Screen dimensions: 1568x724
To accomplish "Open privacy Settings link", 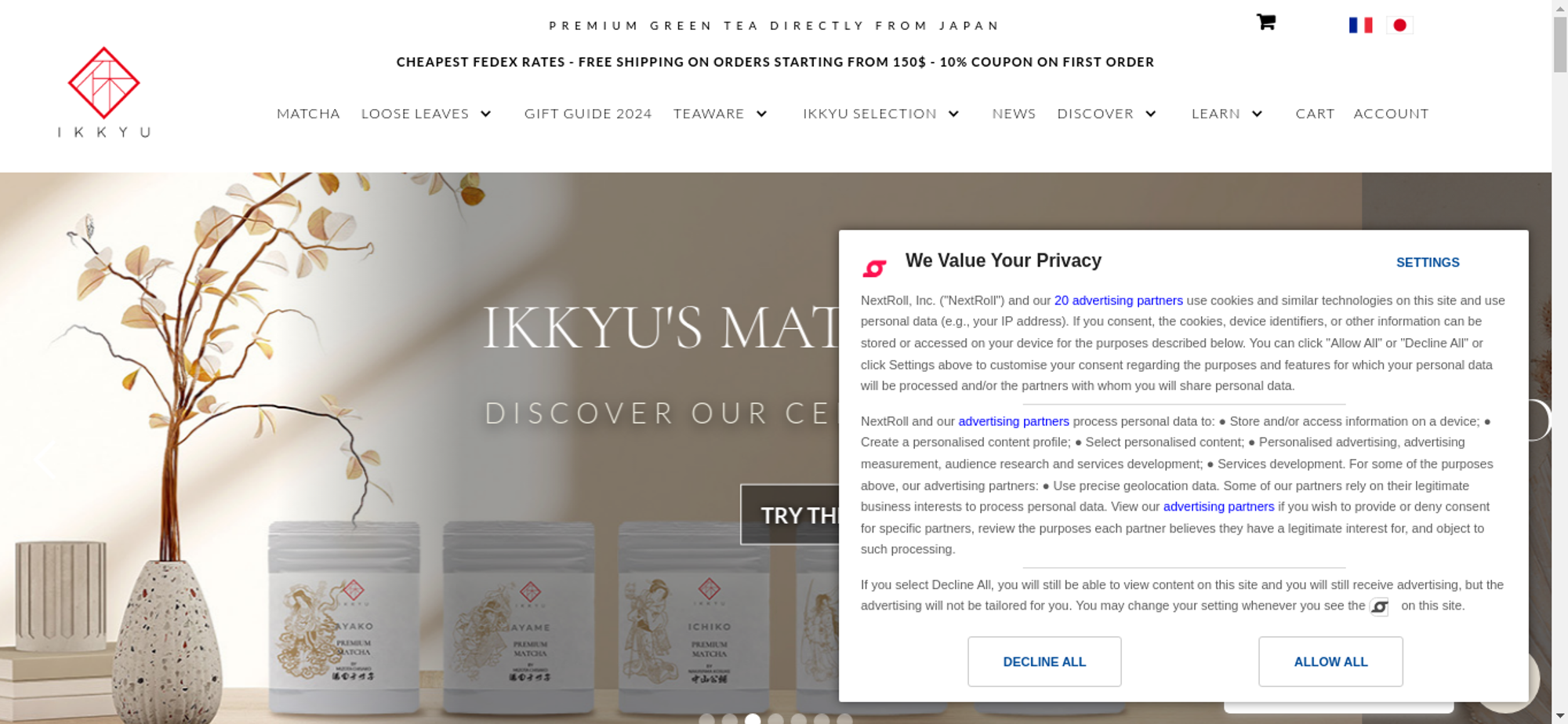I will click(x=1428, y=263).
